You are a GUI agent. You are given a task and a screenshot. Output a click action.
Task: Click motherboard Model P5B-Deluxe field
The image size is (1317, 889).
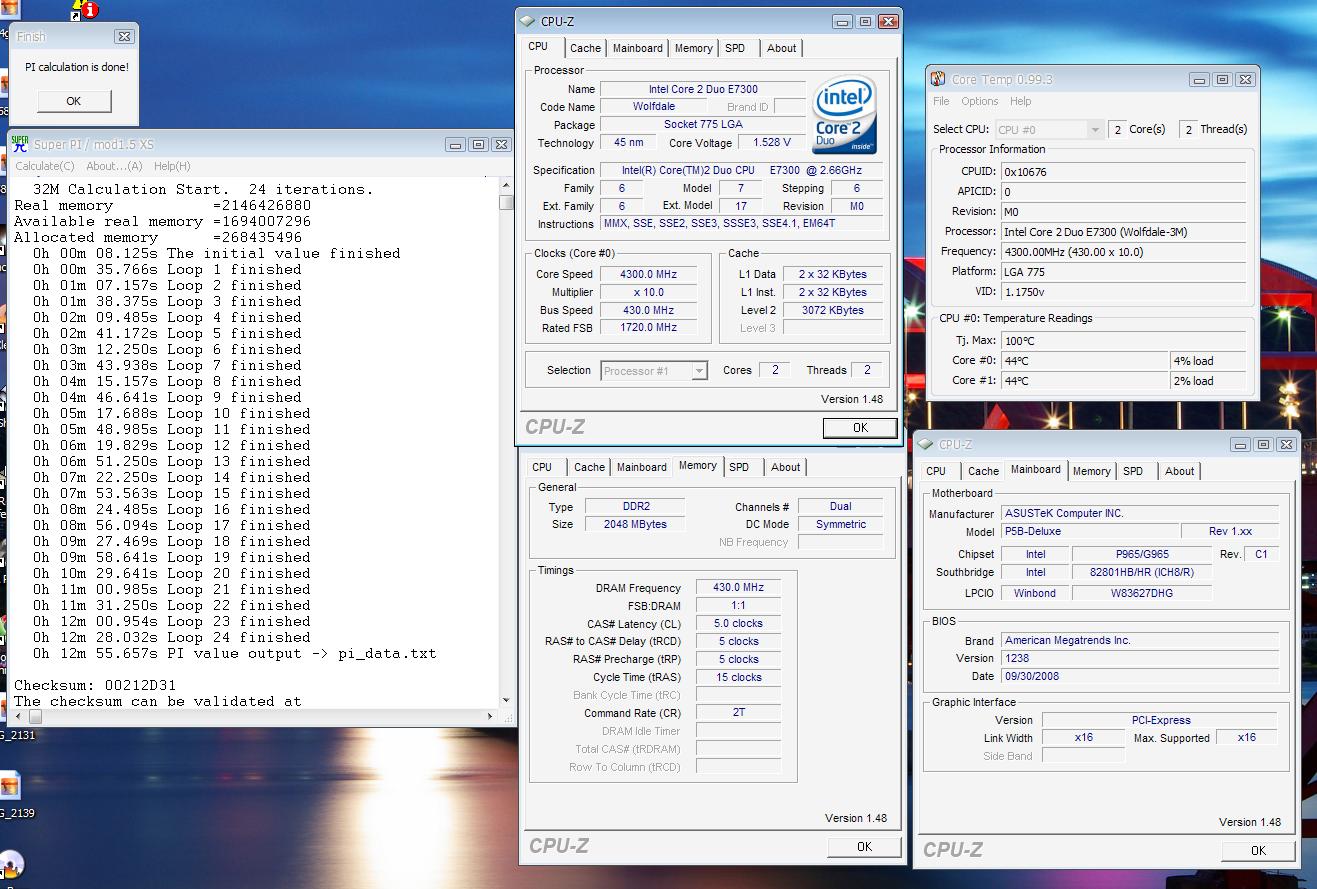(x=1088, y=532)
